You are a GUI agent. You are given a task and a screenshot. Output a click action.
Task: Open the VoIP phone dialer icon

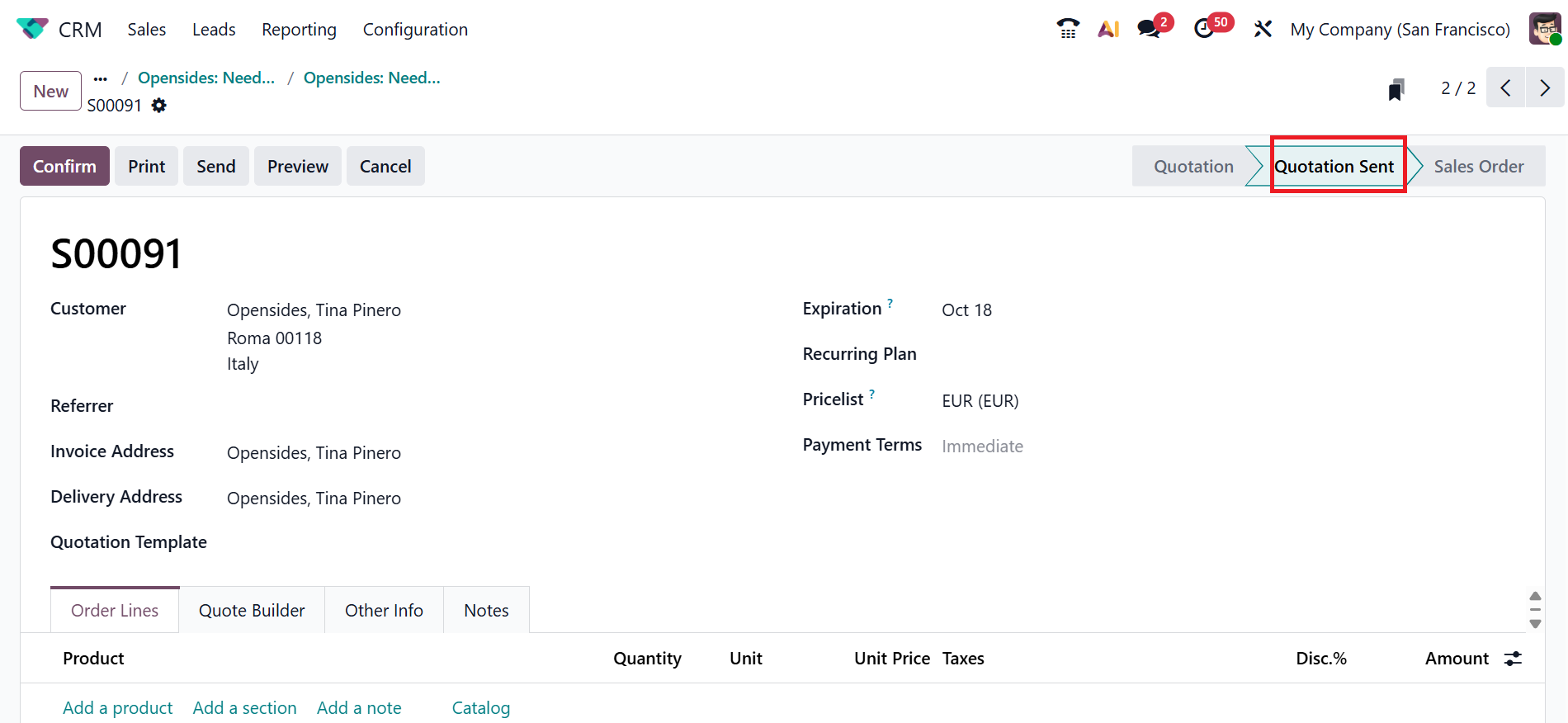tap(1068, 29)
